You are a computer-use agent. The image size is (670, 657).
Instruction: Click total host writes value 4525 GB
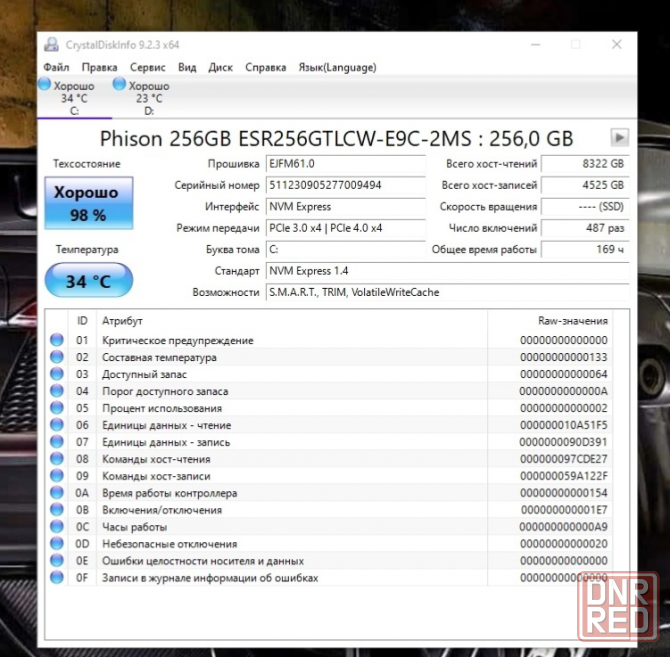click(x=585, y=185)
